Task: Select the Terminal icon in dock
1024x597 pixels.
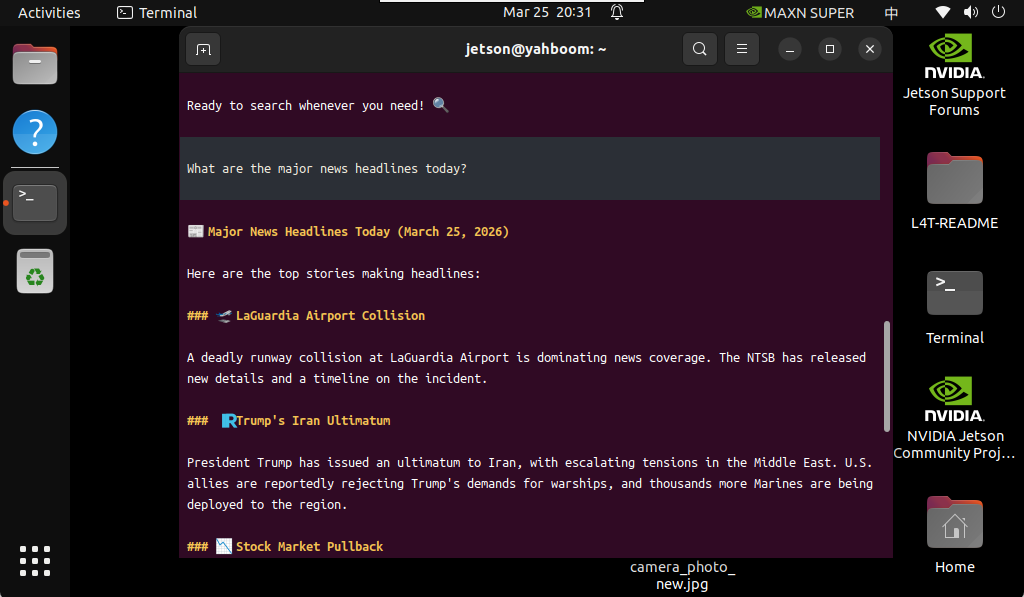Action: [35, 202]
